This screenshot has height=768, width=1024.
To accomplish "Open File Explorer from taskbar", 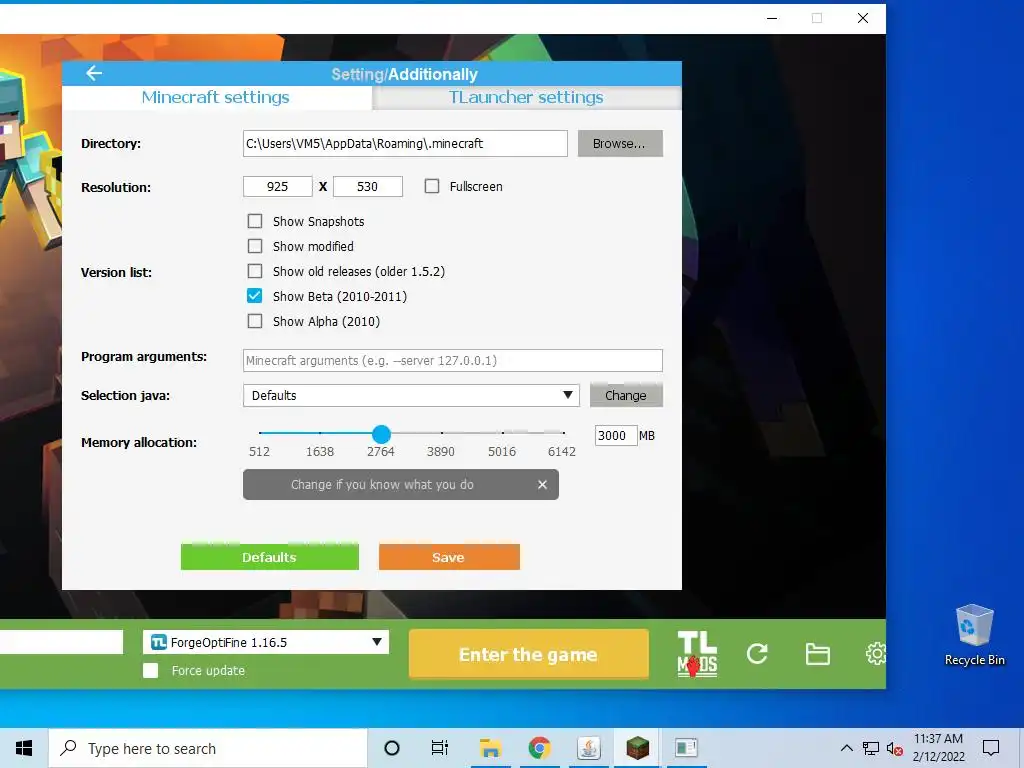I will pyautogui.click(x=490, y=748).
